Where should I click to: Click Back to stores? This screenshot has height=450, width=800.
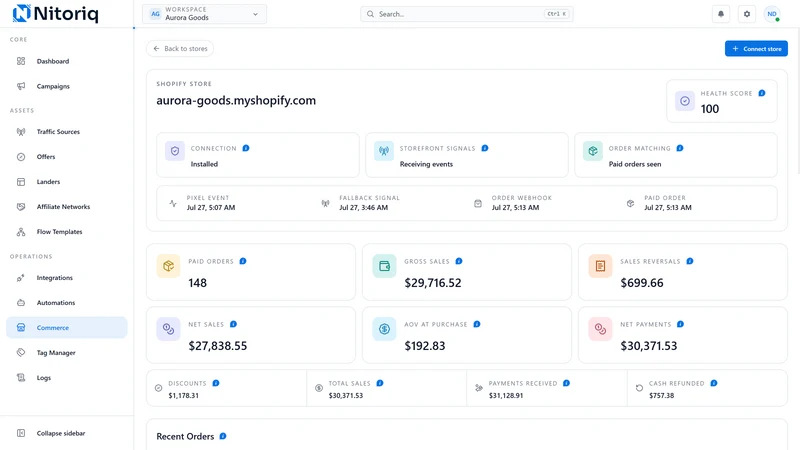tap(180, 48)
